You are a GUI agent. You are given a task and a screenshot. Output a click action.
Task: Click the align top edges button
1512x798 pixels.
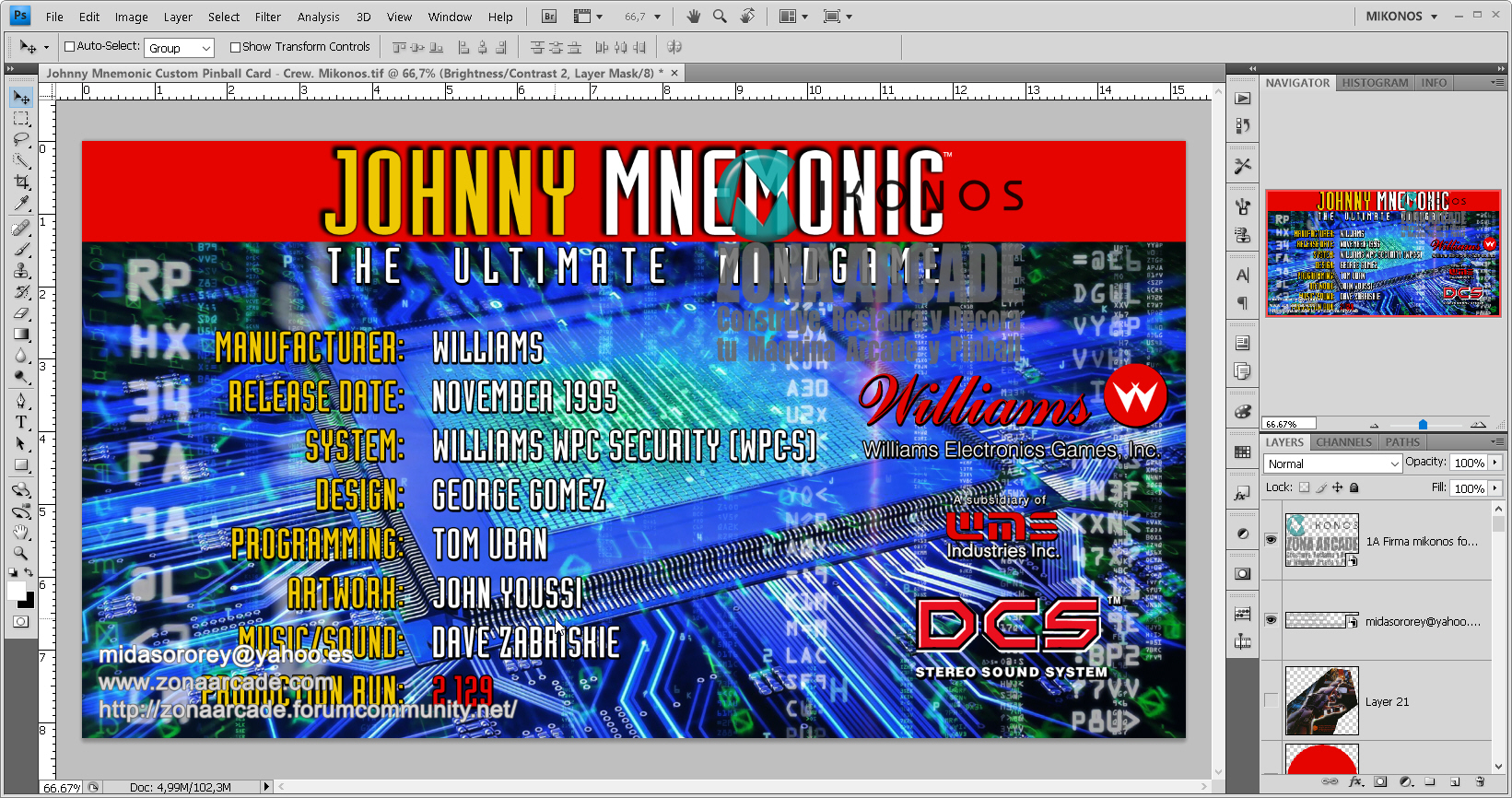tap(399, 47)
